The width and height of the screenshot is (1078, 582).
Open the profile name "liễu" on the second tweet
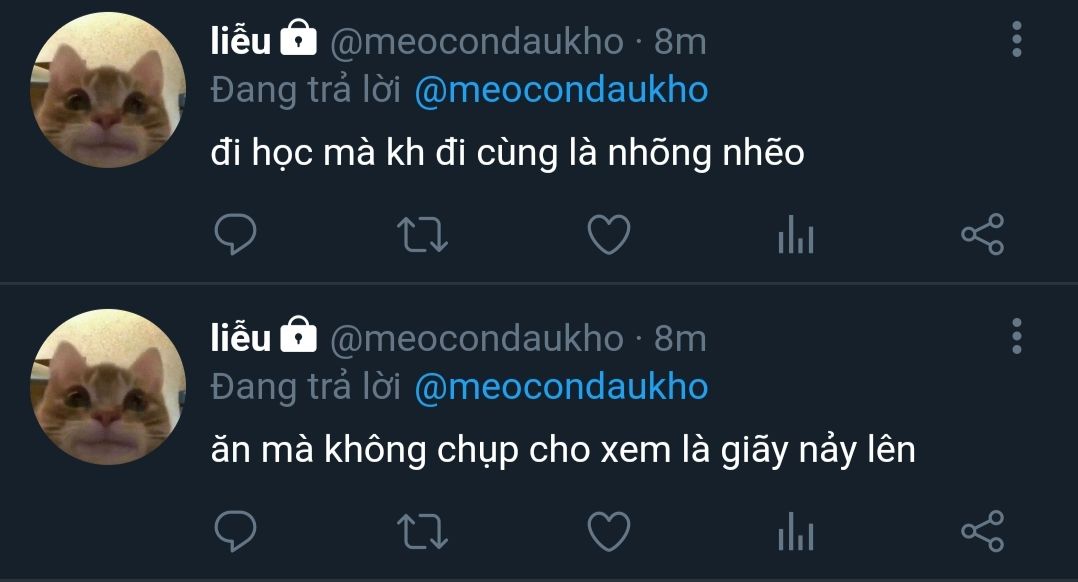tap(241, 338)
